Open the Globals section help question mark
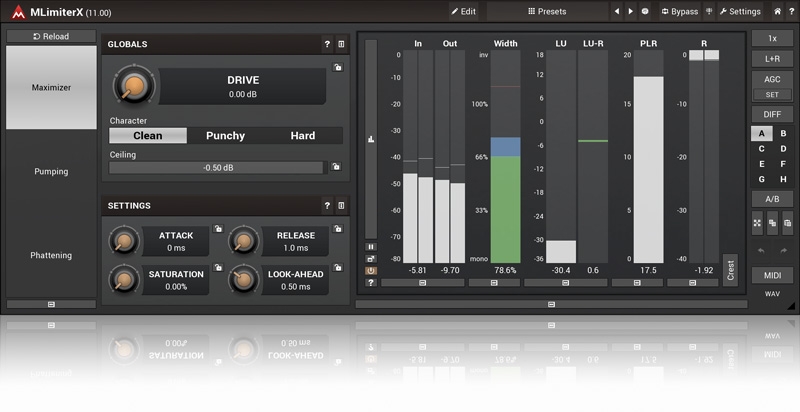800x412 pixels. pos(327,45)
